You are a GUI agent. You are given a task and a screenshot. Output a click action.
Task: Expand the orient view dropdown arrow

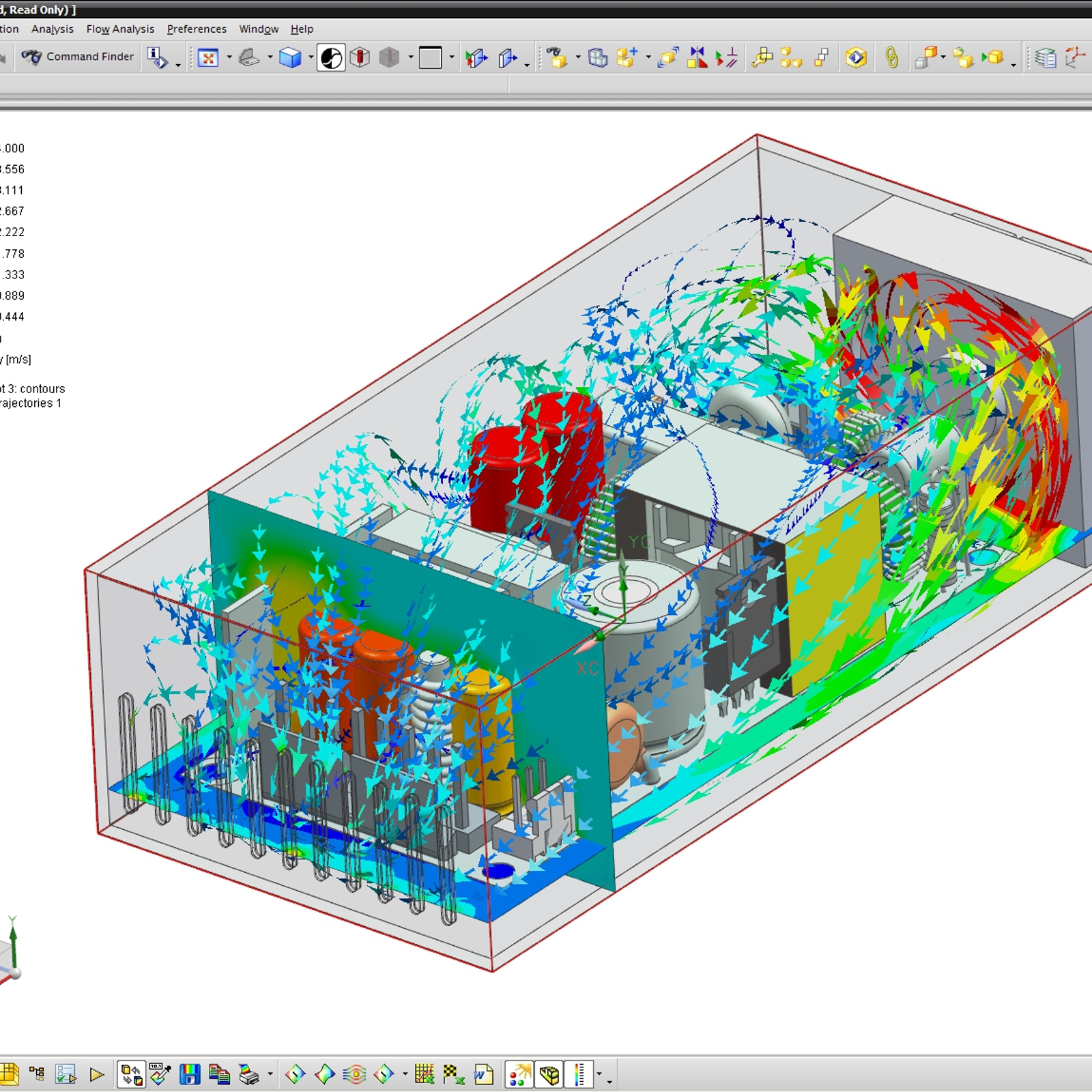coord(270,58)
